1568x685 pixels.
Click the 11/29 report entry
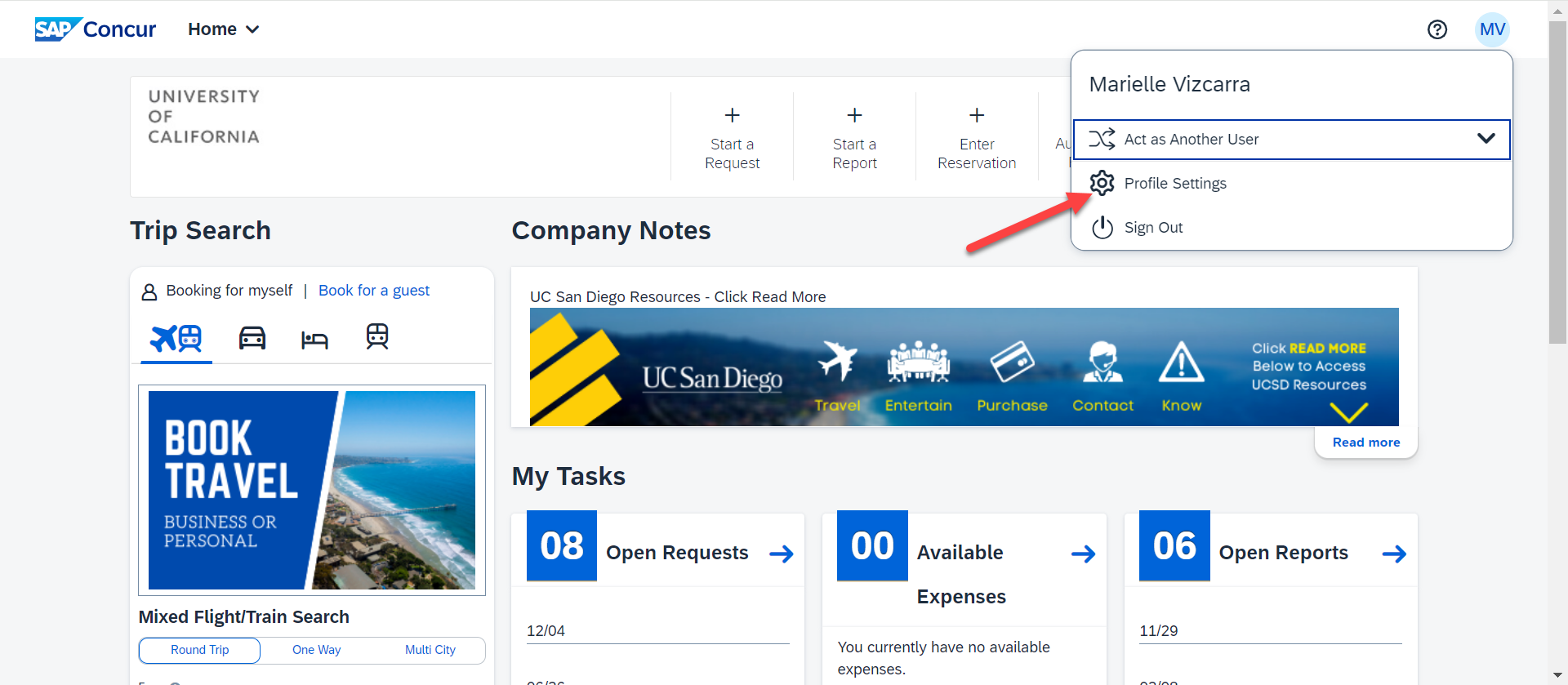(1271, 631)
